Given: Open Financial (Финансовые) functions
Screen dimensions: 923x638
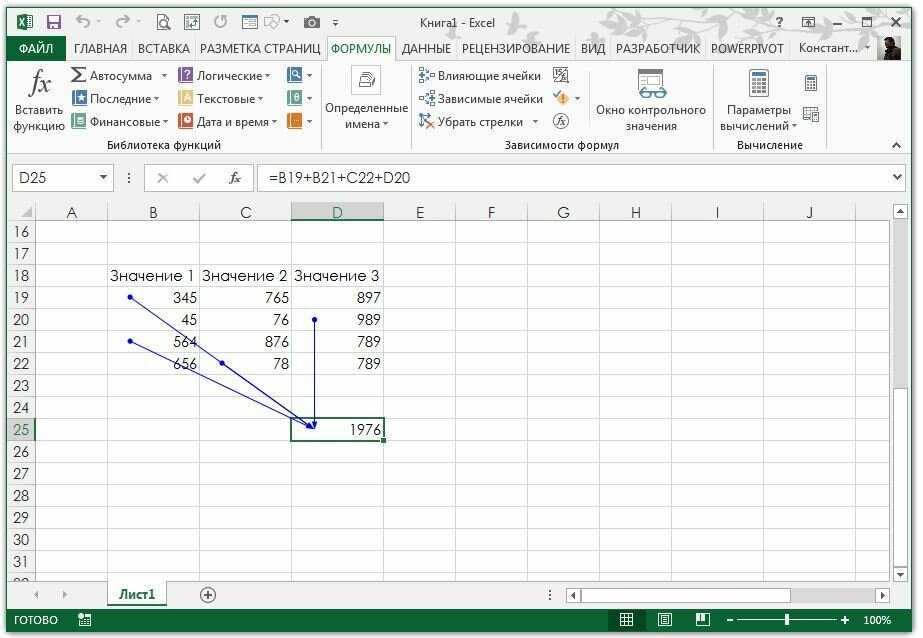Looking at the screenshot, I should (119, 121).
